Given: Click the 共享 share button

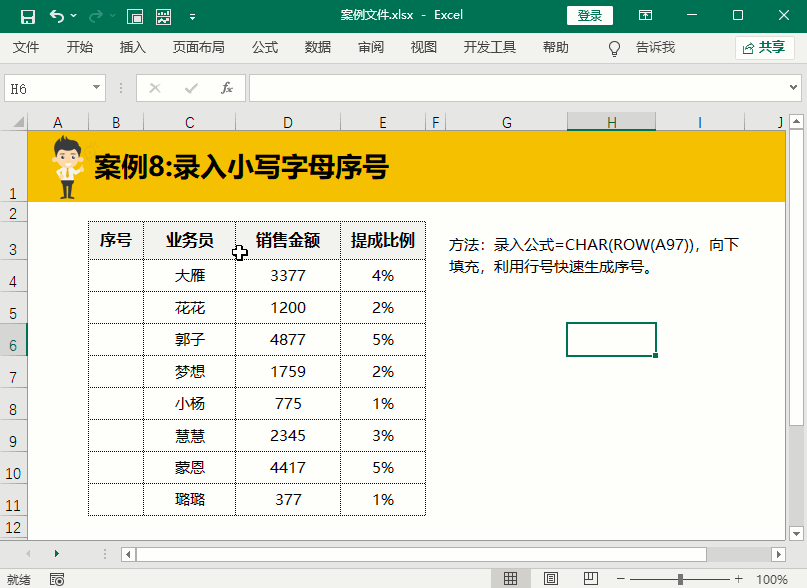Looking at the screenshot, I should pos(764,47).
